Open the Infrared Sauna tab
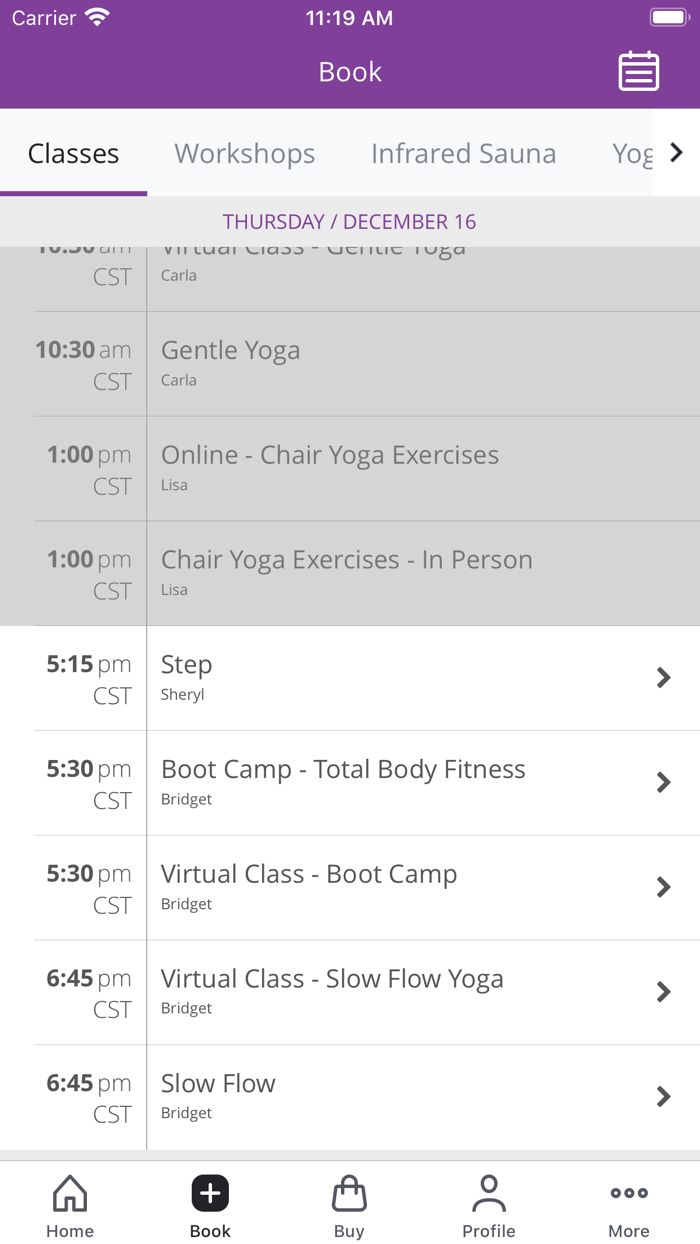The image size is (700, 1244). (x=463, y=153)
